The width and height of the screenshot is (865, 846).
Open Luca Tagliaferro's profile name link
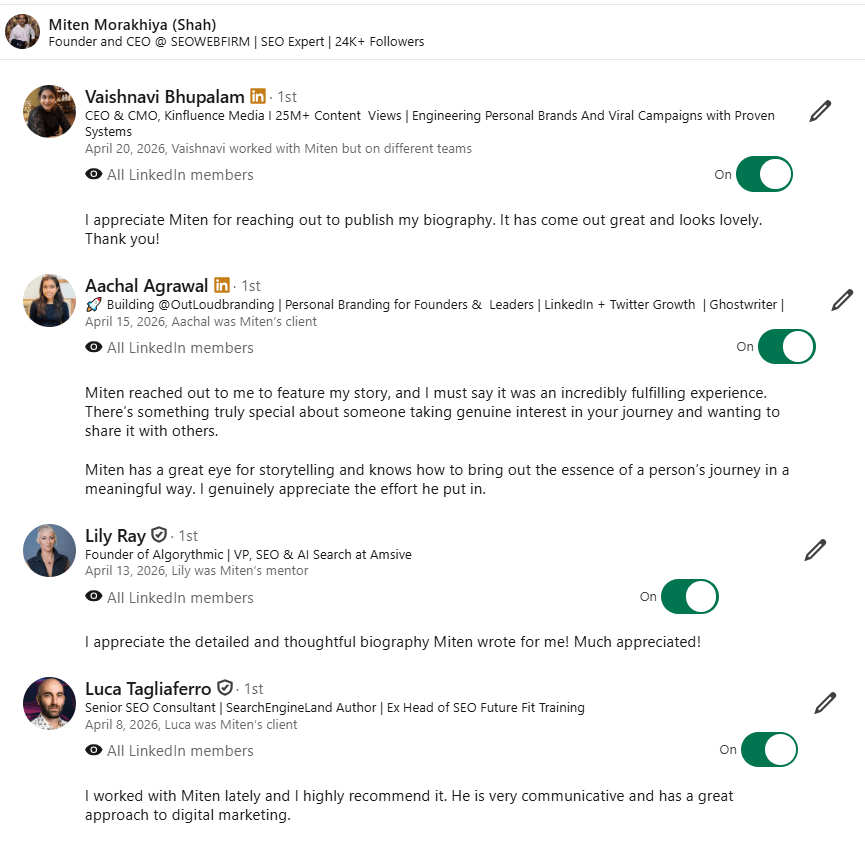coord(148,689)
